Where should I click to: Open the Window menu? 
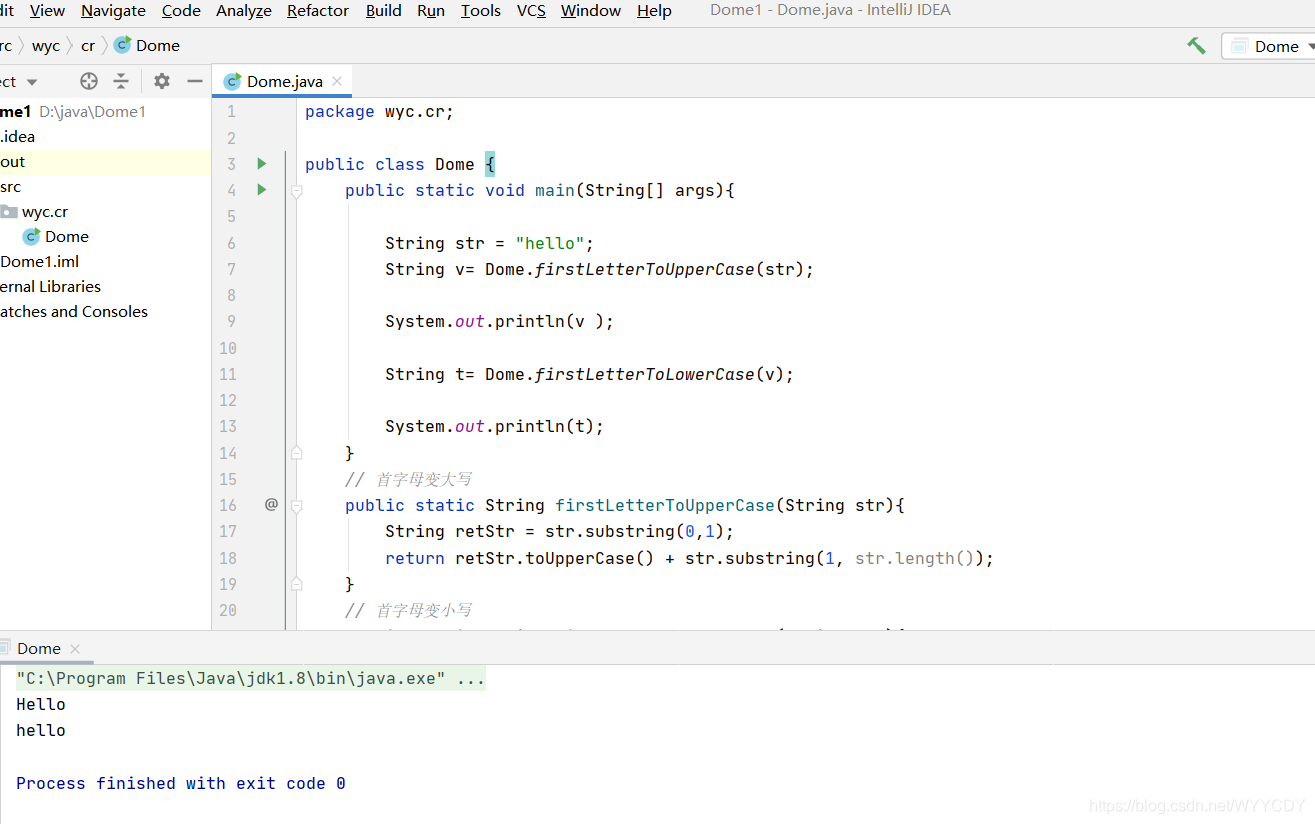click(x=591, y=11)
